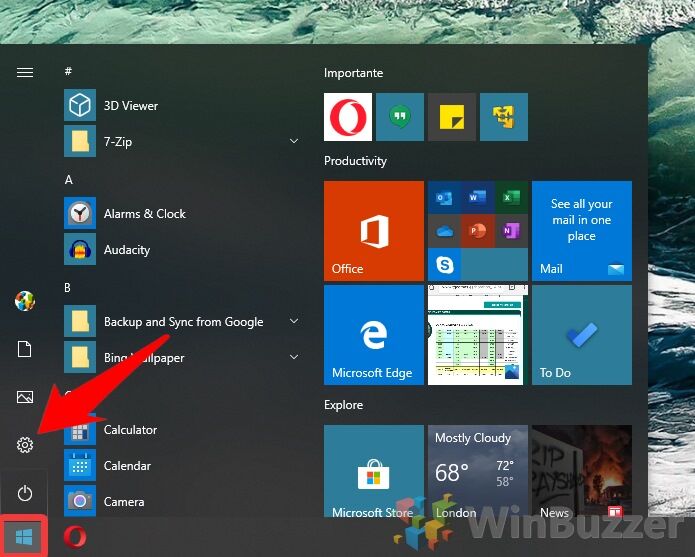Open OneNote in Office apps tile

coord(511,231)
